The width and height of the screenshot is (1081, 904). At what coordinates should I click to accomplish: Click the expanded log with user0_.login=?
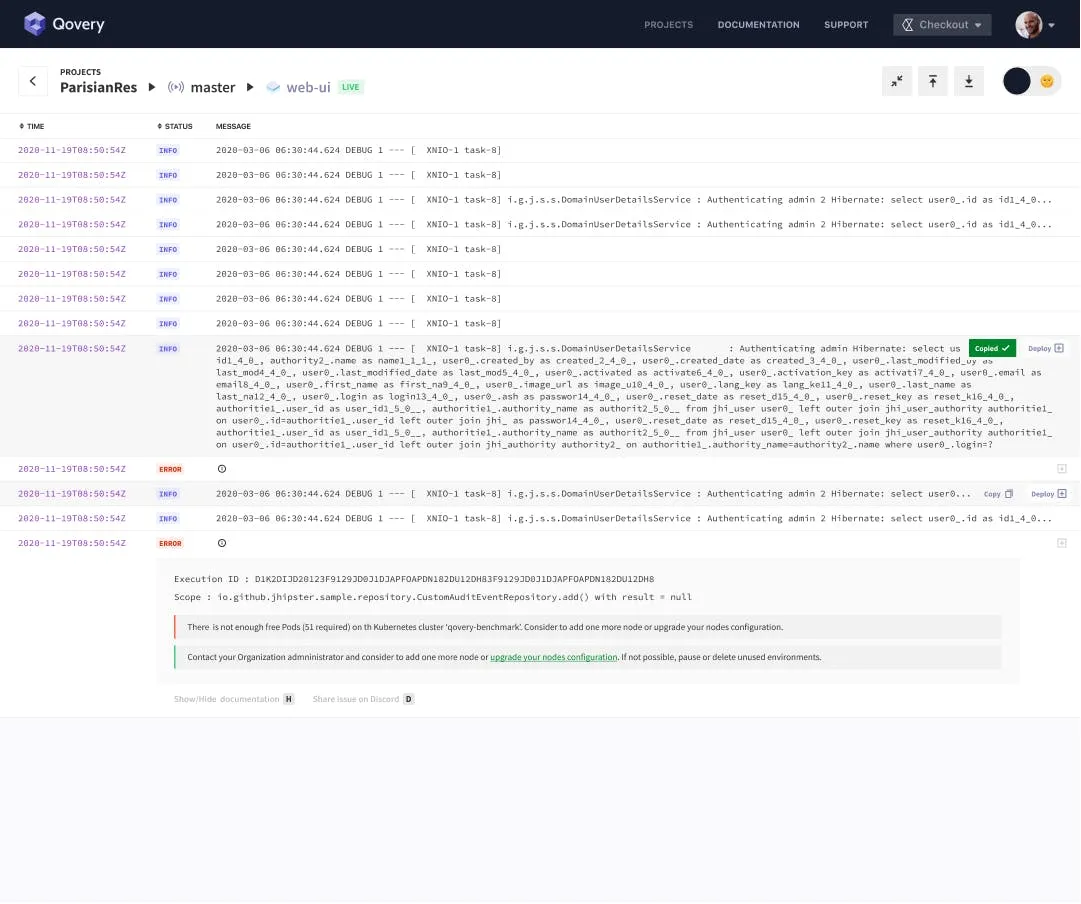[634, 397]
